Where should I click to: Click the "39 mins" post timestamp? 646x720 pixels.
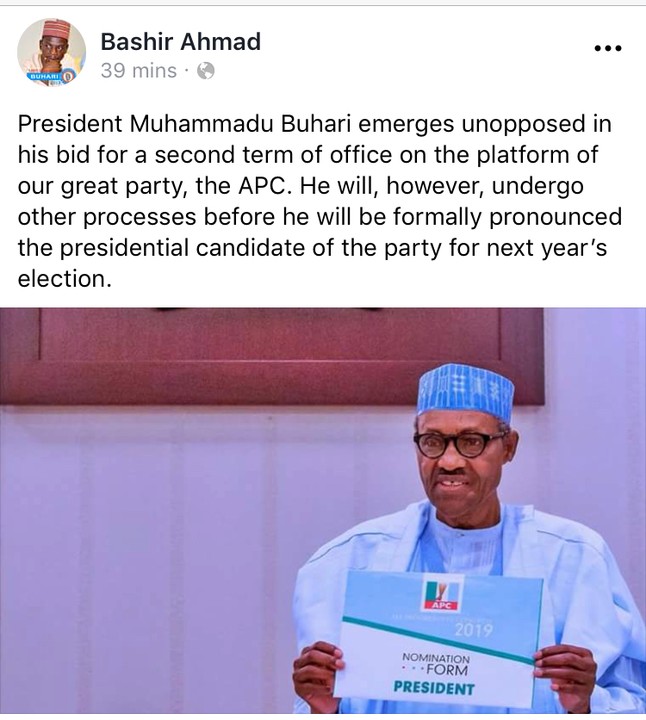138,71
